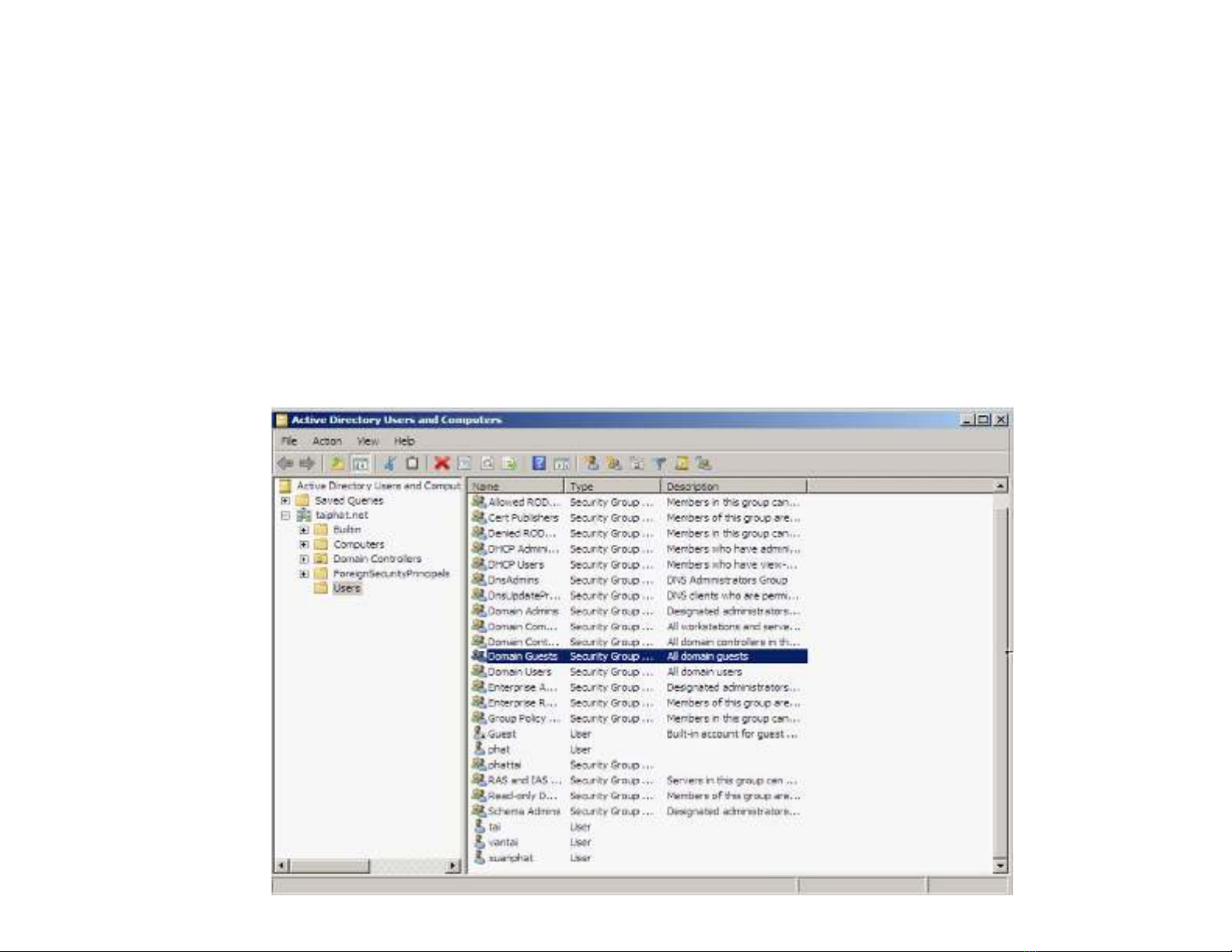
Task: Create a new organizational unit via toolbar icon
Action: coord(637,463)
